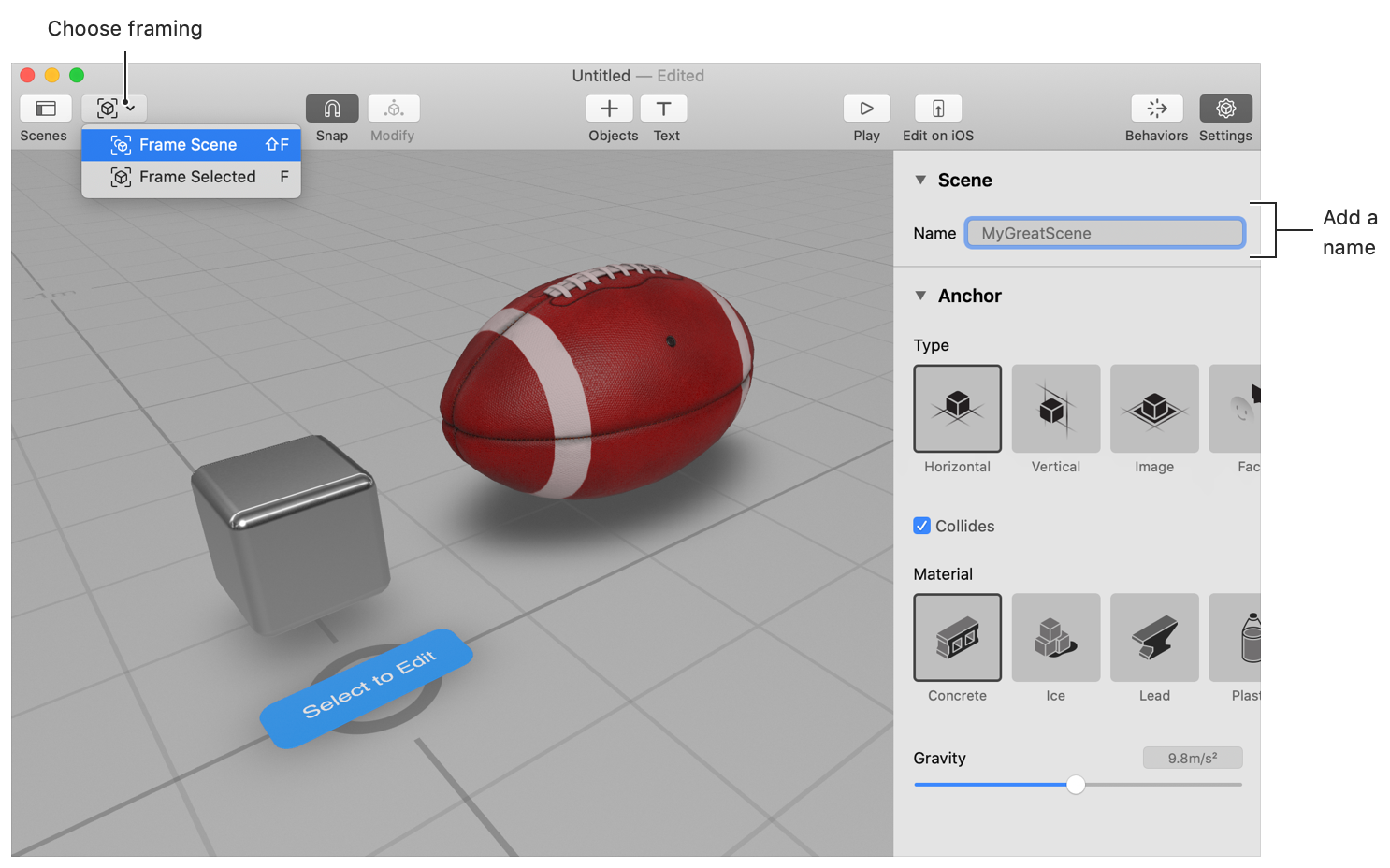Select the red football object
The image size is (1390, 868).
tap(599, 381)
